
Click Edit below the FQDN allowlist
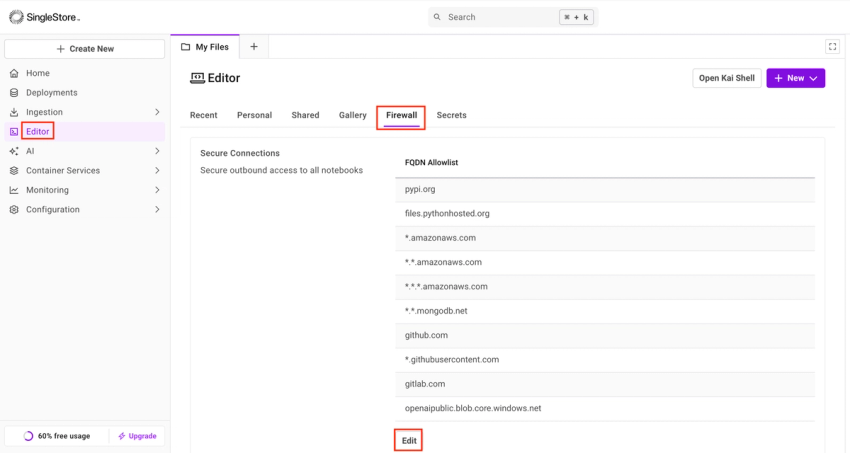click(409, 441)
